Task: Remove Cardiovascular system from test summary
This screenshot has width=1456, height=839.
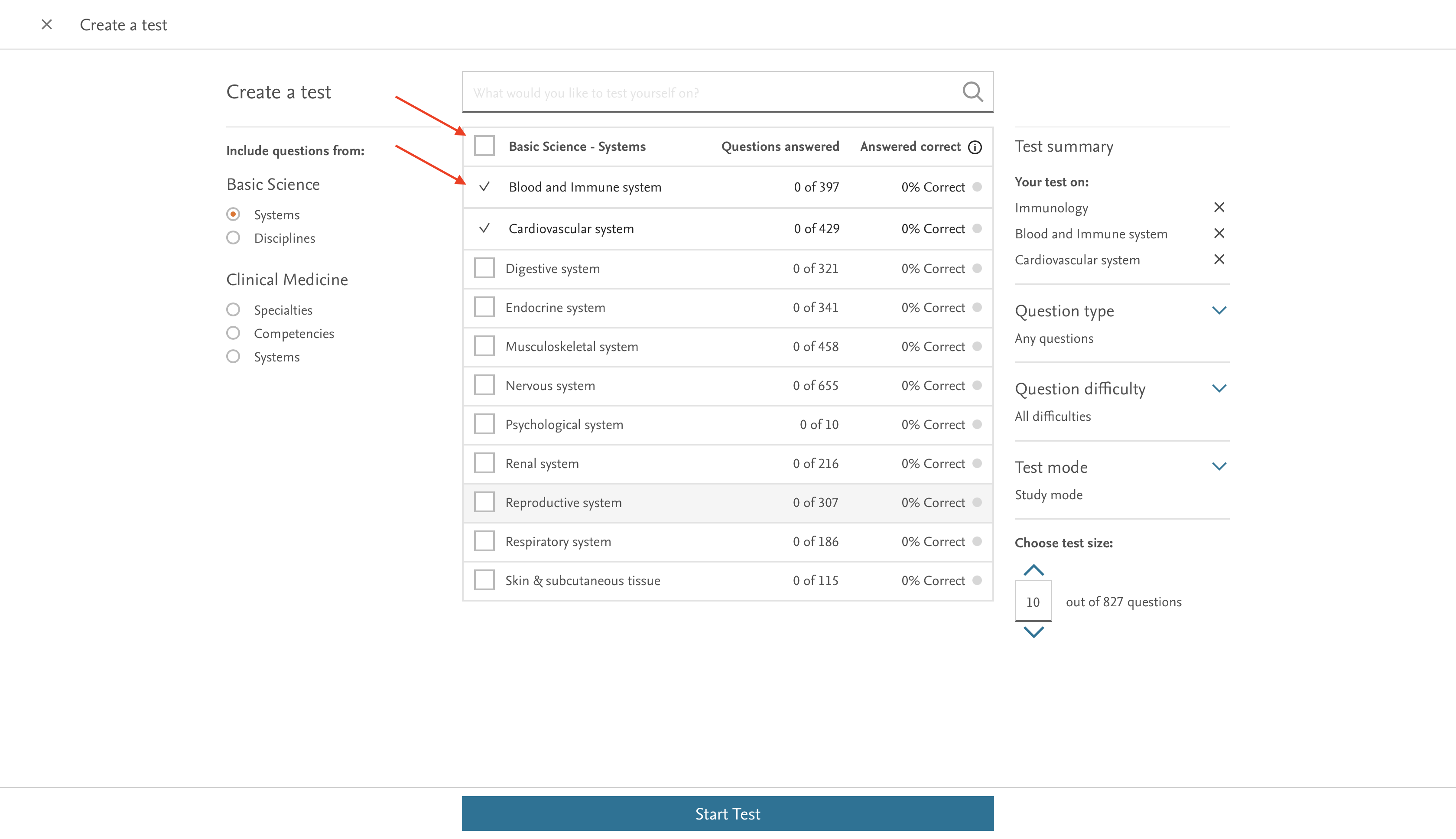Action: point(1219,259)
